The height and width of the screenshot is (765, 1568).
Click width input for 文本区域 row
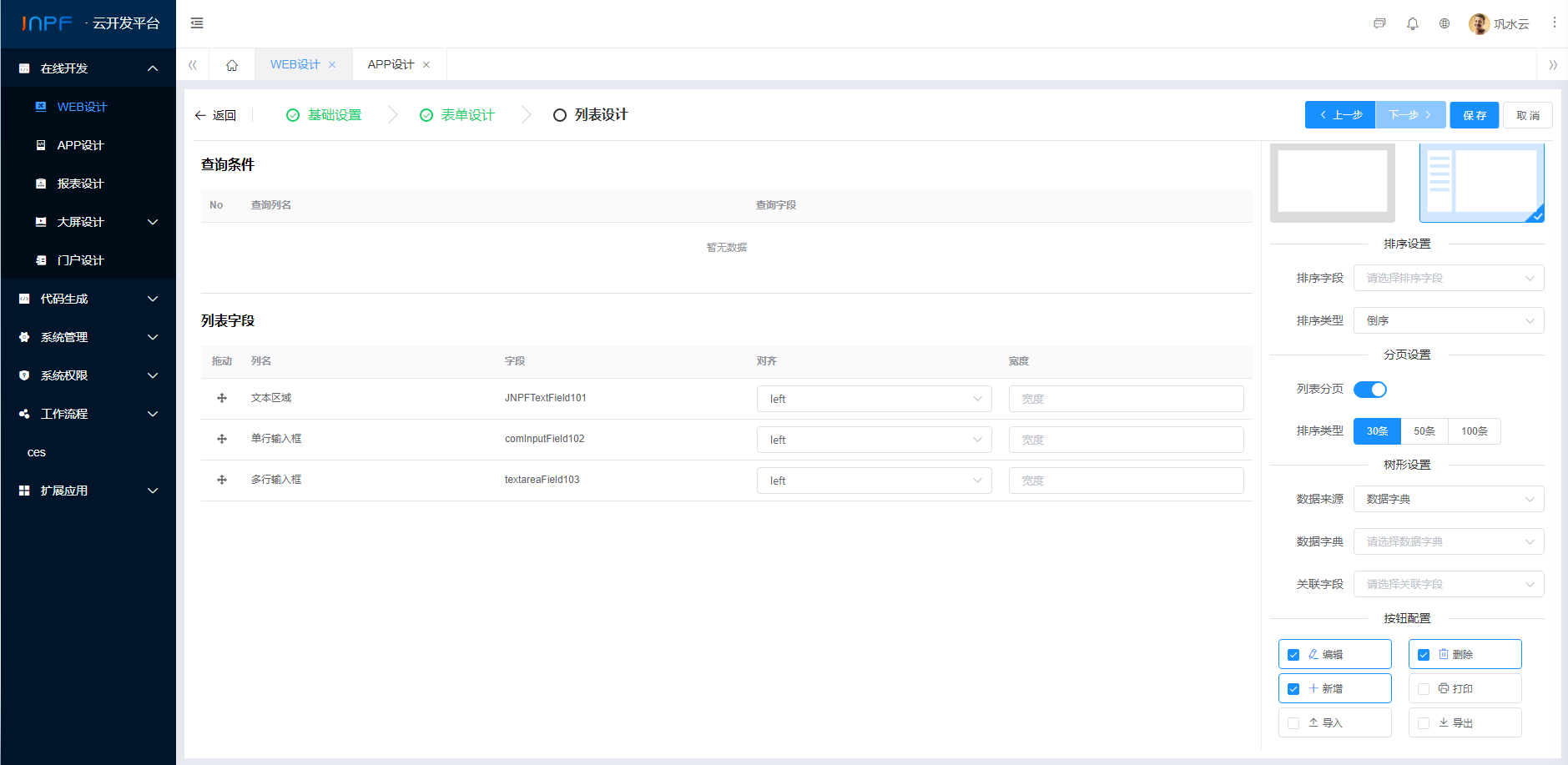tap(1127, 399)
